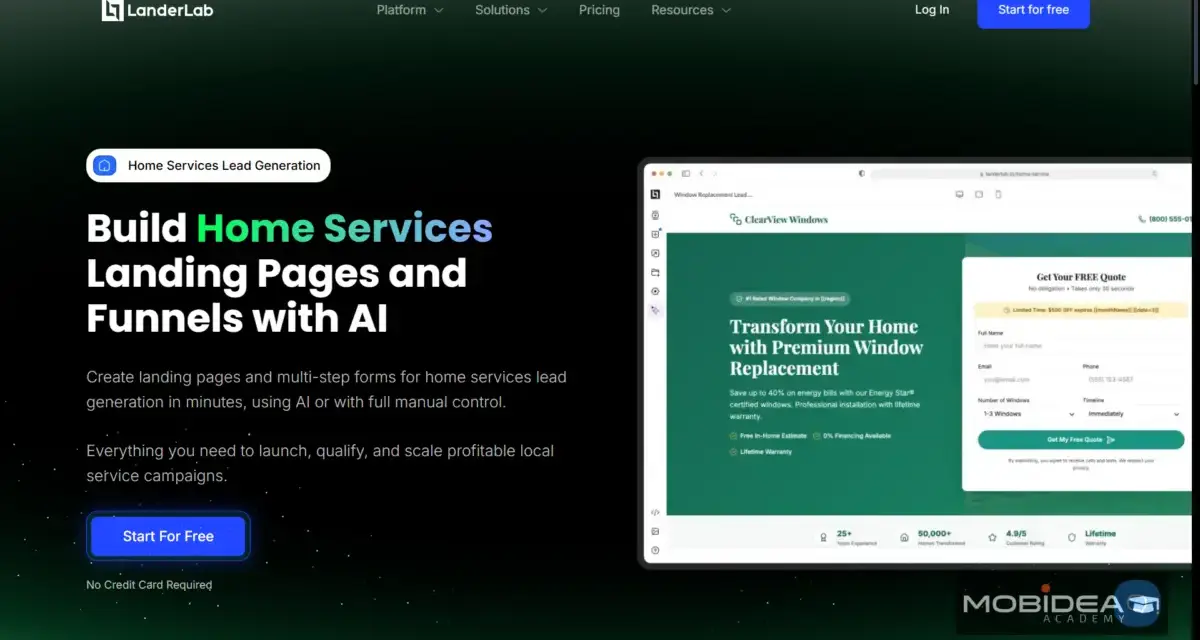Open the Number of Windows dropdown

1026,413
